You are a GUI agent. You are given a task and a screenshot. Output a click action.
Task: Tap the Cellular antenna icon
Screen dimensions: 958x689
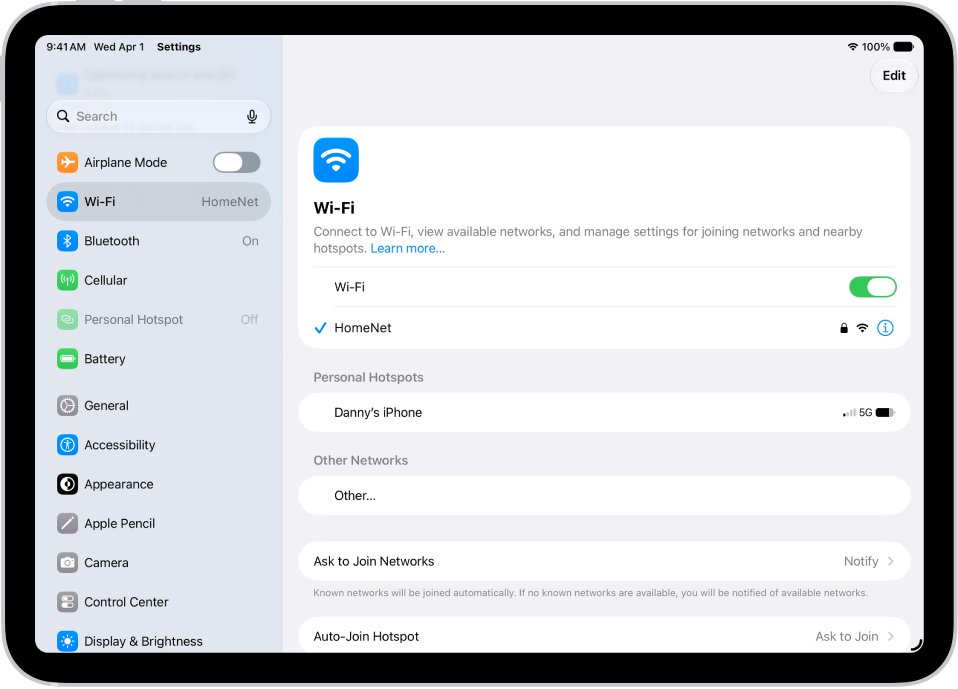(x=67, y=280)
